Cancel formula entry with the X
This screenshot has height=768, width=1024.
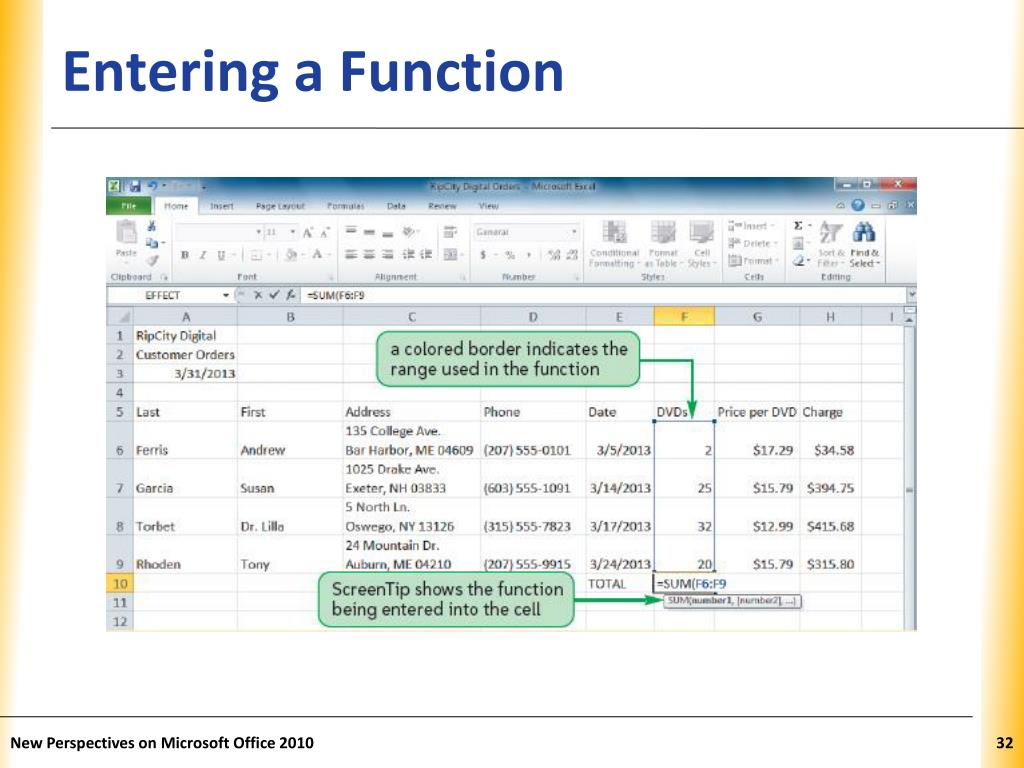point(258,295)
